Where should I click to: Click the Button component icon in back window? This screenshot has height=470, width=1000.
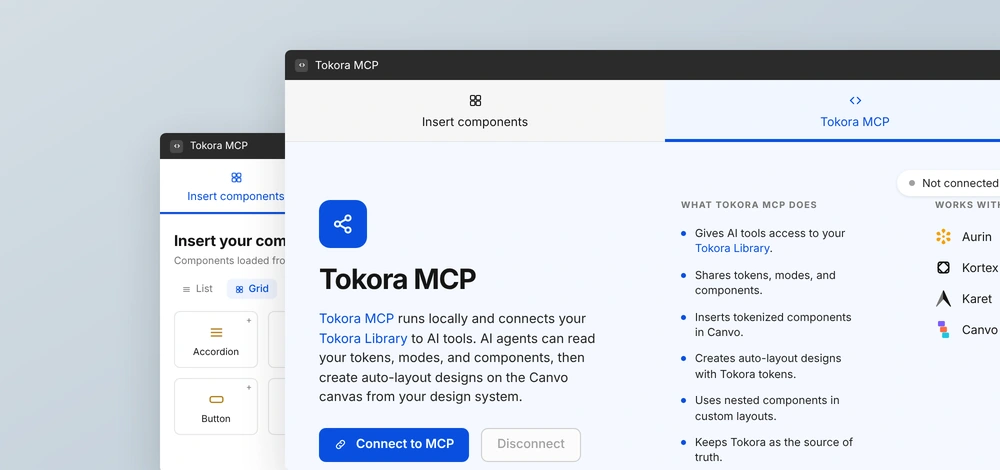[x=216, y=400]
